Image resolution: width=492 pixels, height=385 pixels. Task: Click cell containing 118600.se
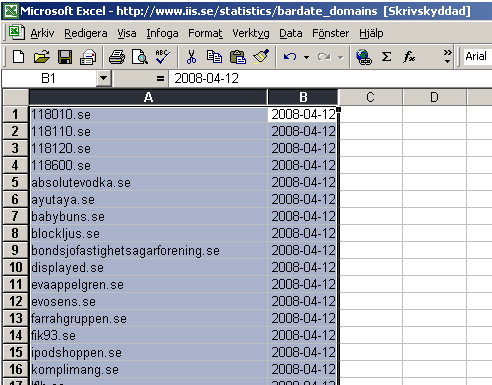point(148,165)
